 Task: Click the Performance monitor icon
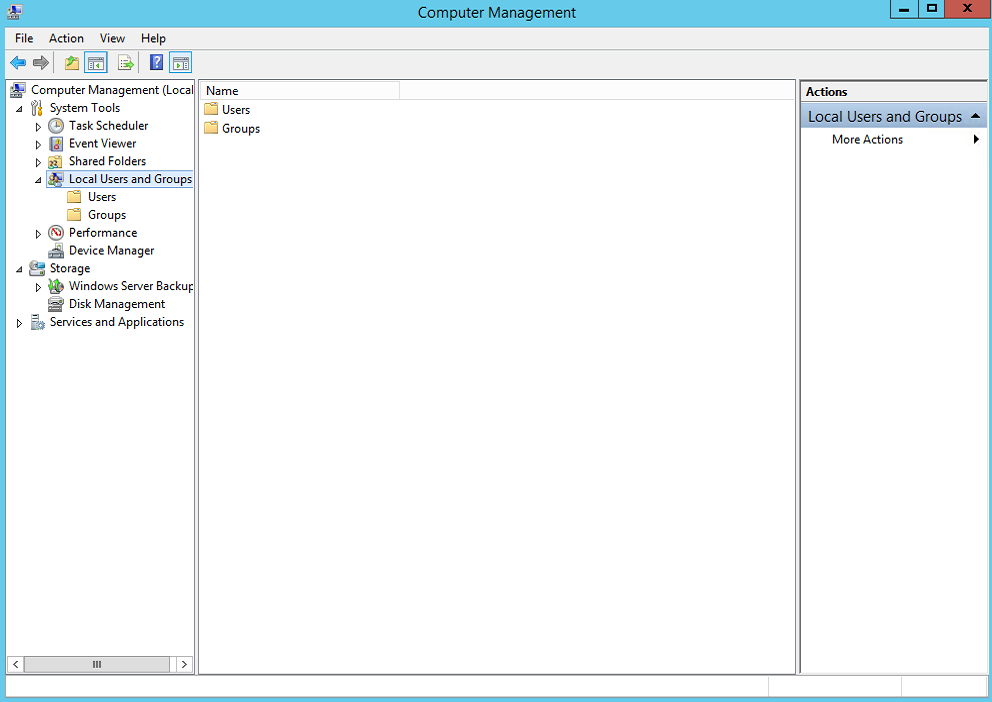[x=56, y=233]
